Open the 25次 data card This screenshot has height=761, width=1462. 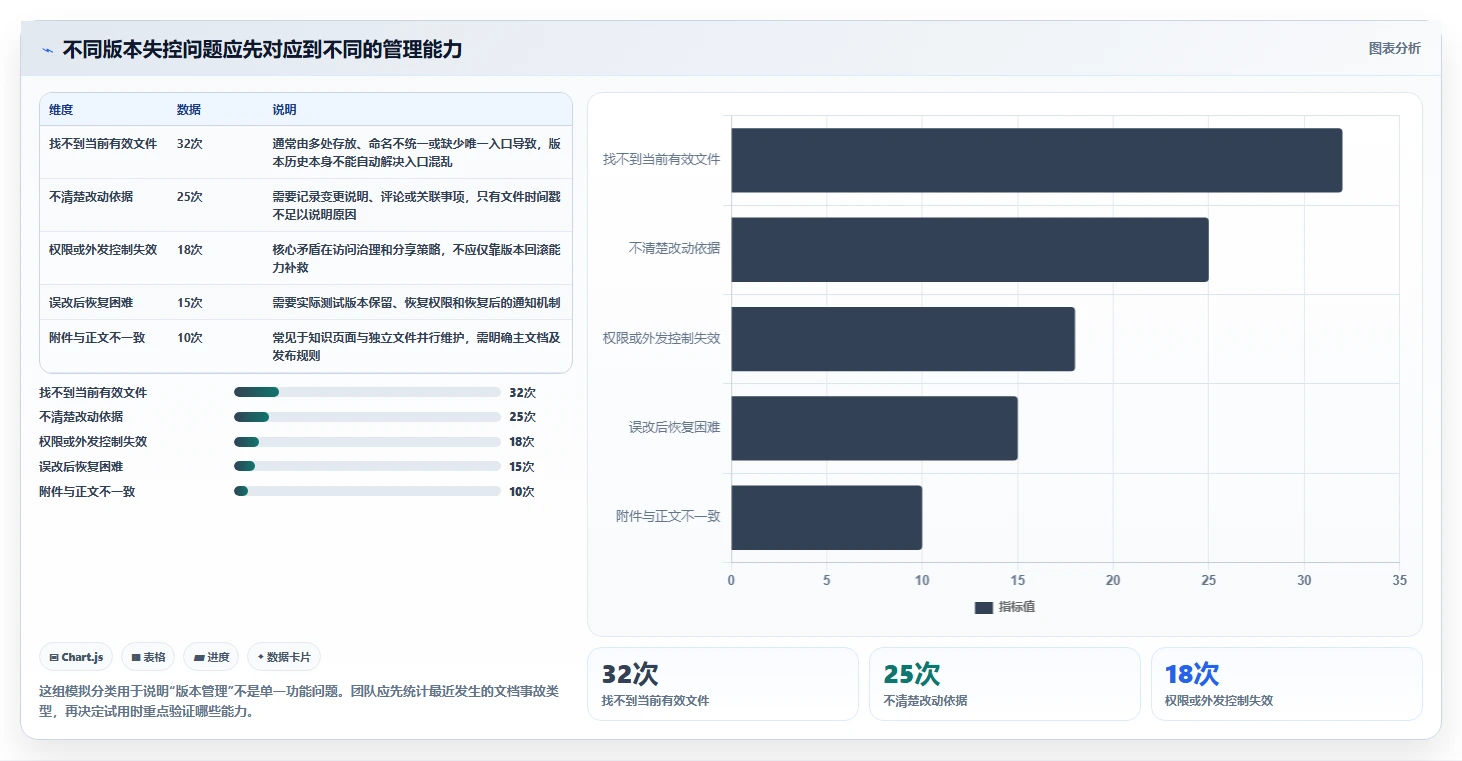pyautogui.click(x=1004, y=684)
